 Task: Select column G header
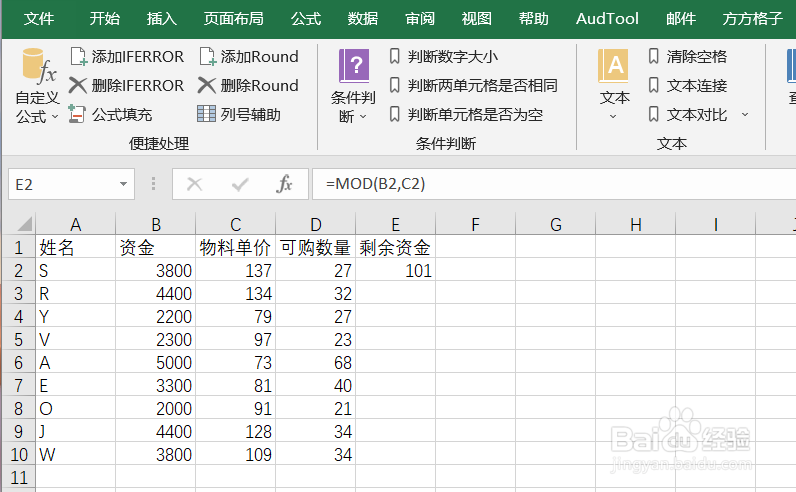tap(555, 224)
